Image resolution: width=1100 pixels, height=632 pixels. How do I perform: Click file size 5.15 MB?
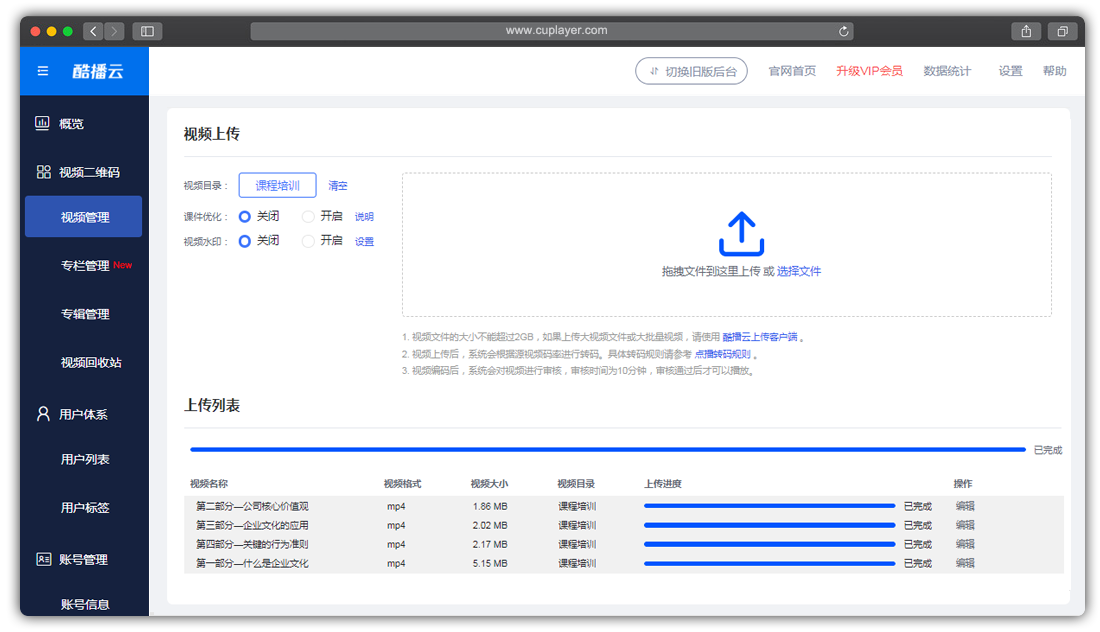(x=490, y=563)
